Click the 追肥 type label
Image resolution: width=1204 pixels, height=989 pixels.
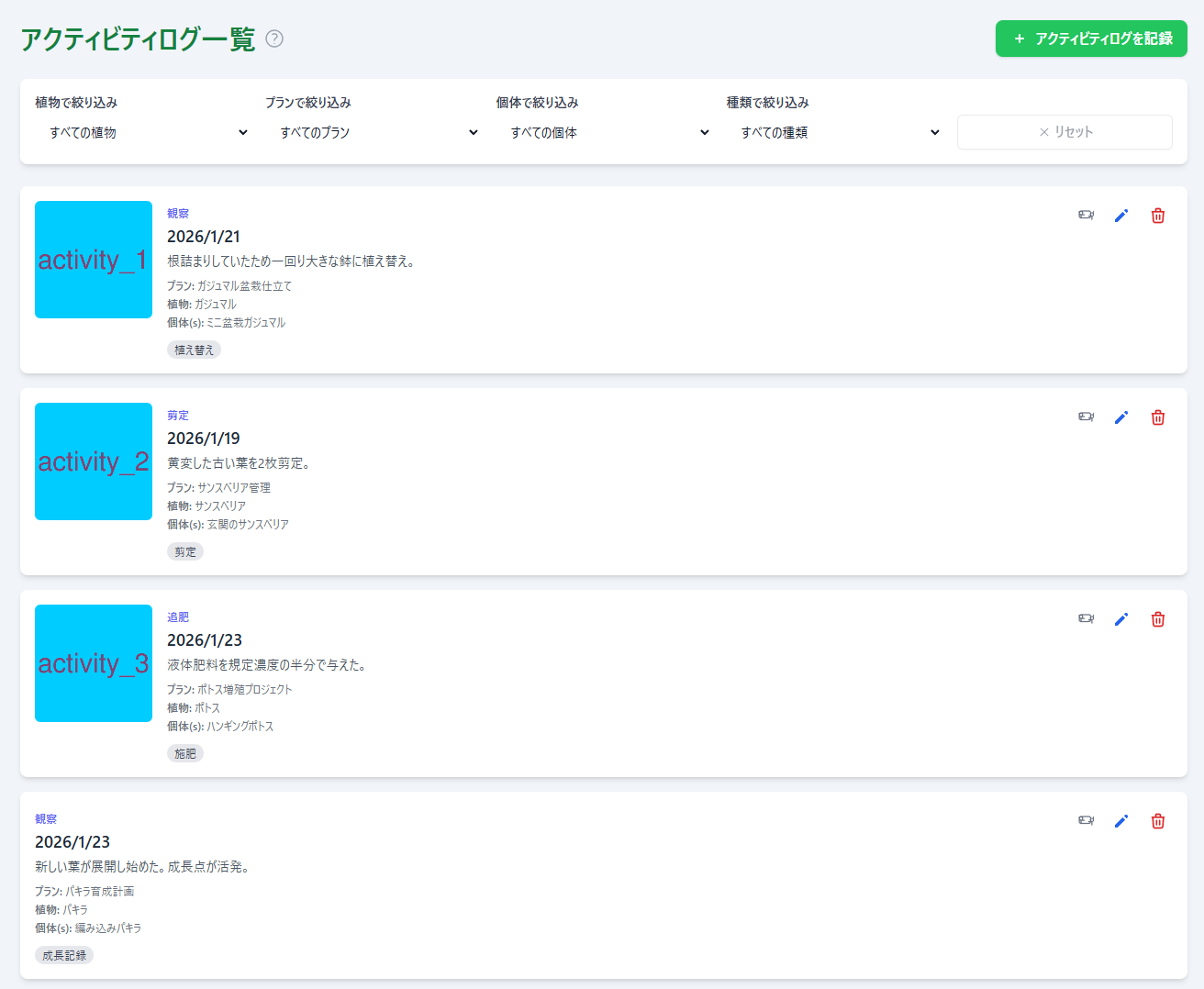(178, 617)
